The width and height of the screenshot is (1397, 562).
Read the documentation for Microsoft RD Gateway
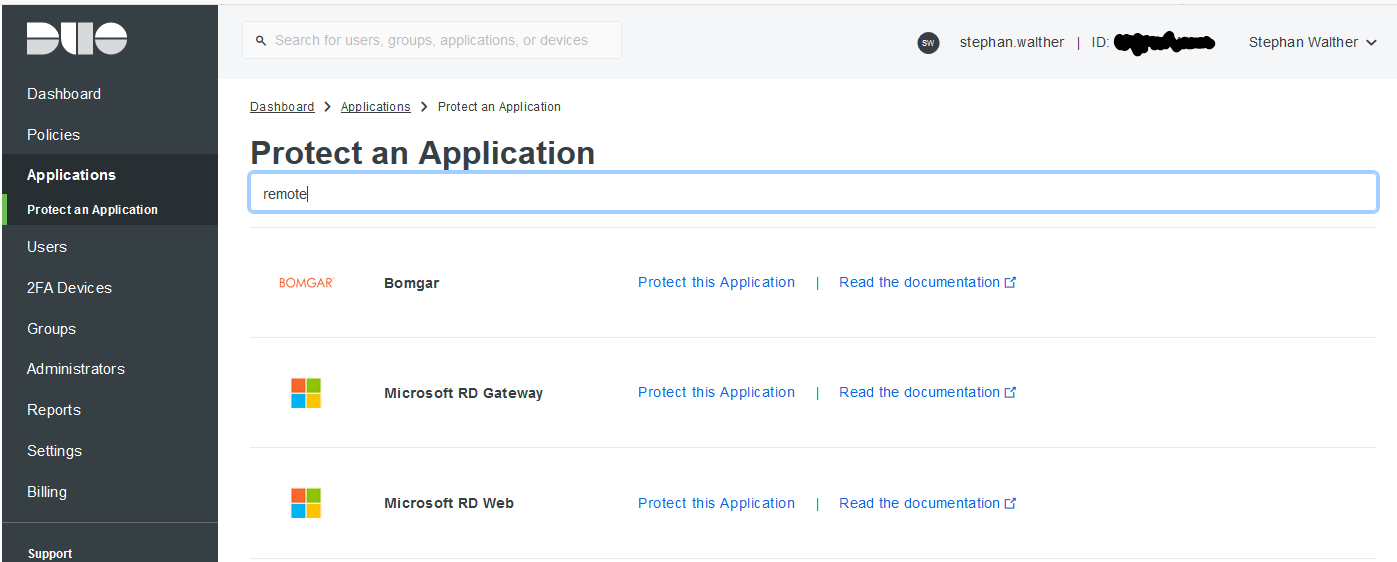click(x=919, y=392)
